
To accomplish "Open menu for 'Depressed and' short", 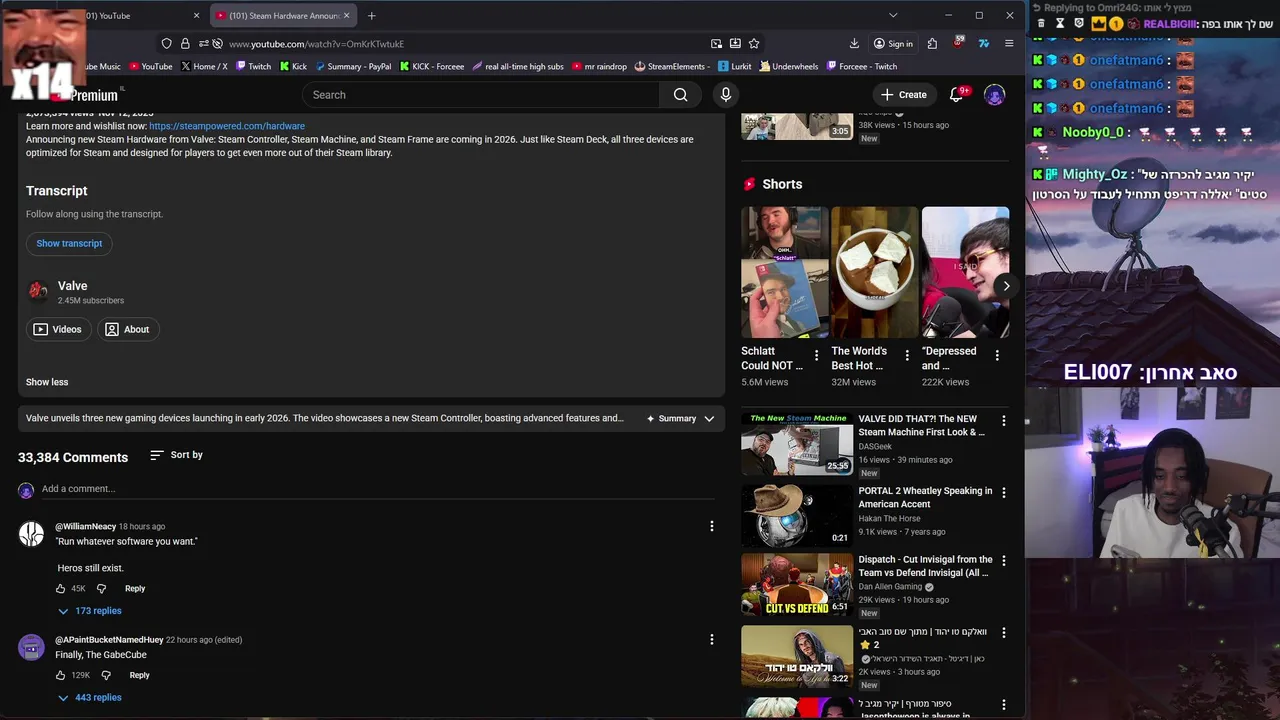I will pyautogui.click(x=997, y=356).
